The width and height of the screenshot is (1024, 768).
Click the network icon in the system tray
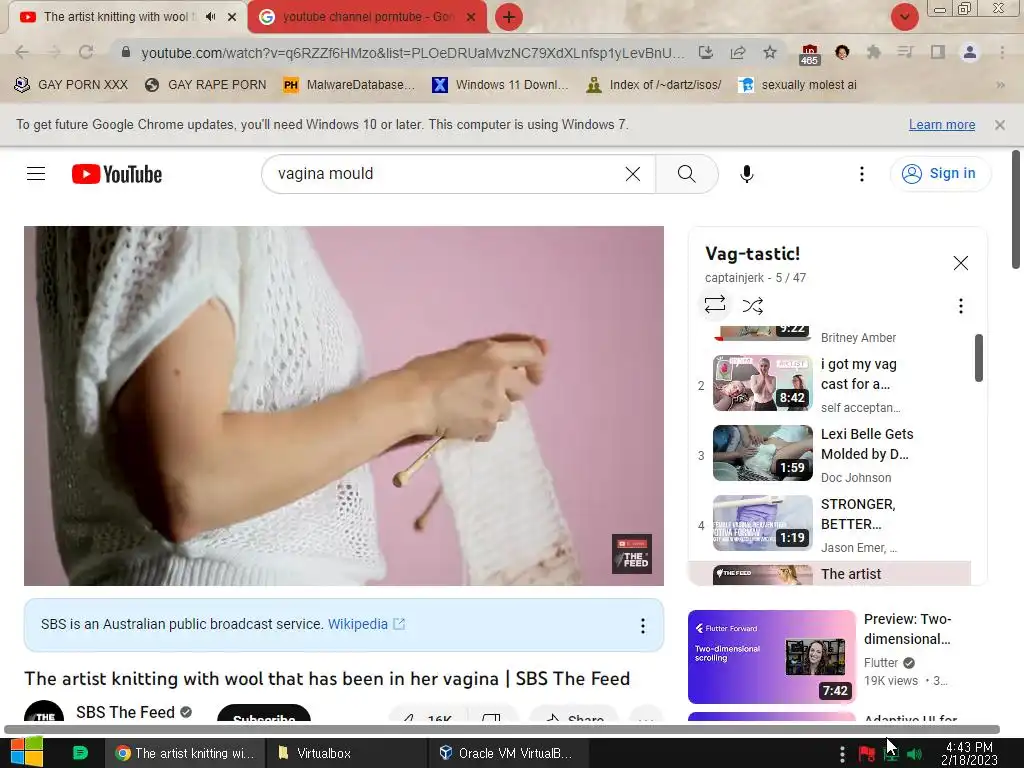click(891, 754)
